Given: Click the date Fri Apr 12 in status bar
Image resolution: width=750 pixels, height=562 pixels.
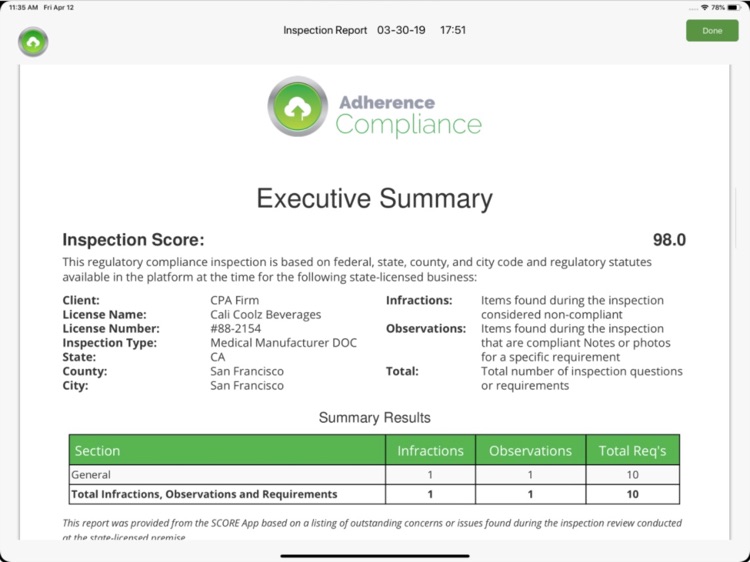Looking at the screenshot, I should point(59,8).
